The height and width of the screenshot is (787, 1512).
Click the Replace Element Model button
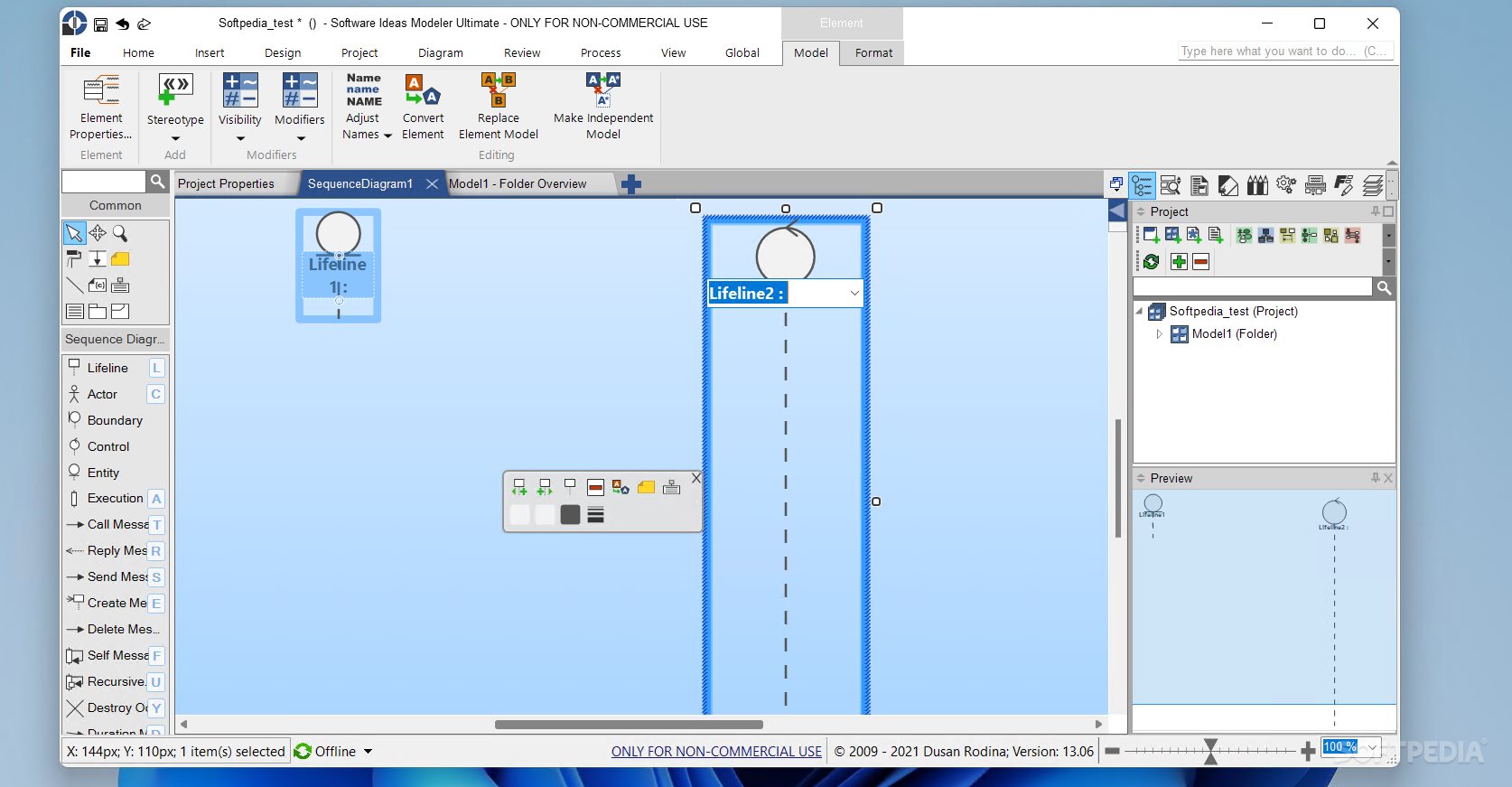tap(498, 108)
